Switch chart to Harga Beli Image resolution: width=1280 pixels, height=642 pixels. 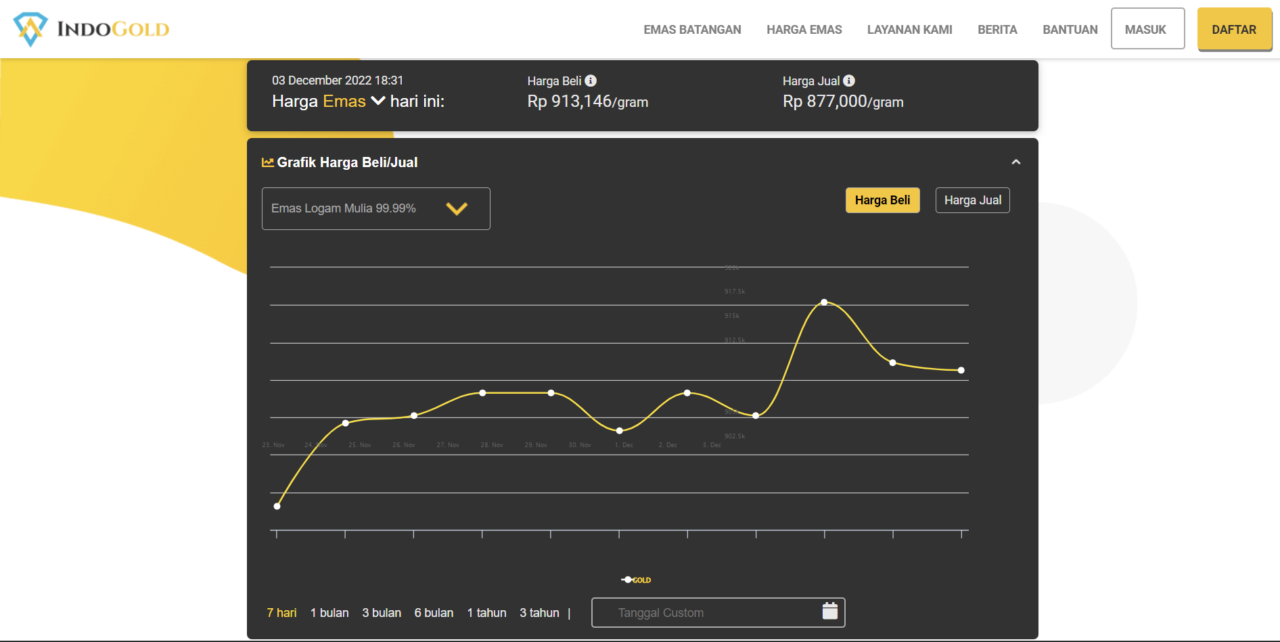tap(882, 200)
